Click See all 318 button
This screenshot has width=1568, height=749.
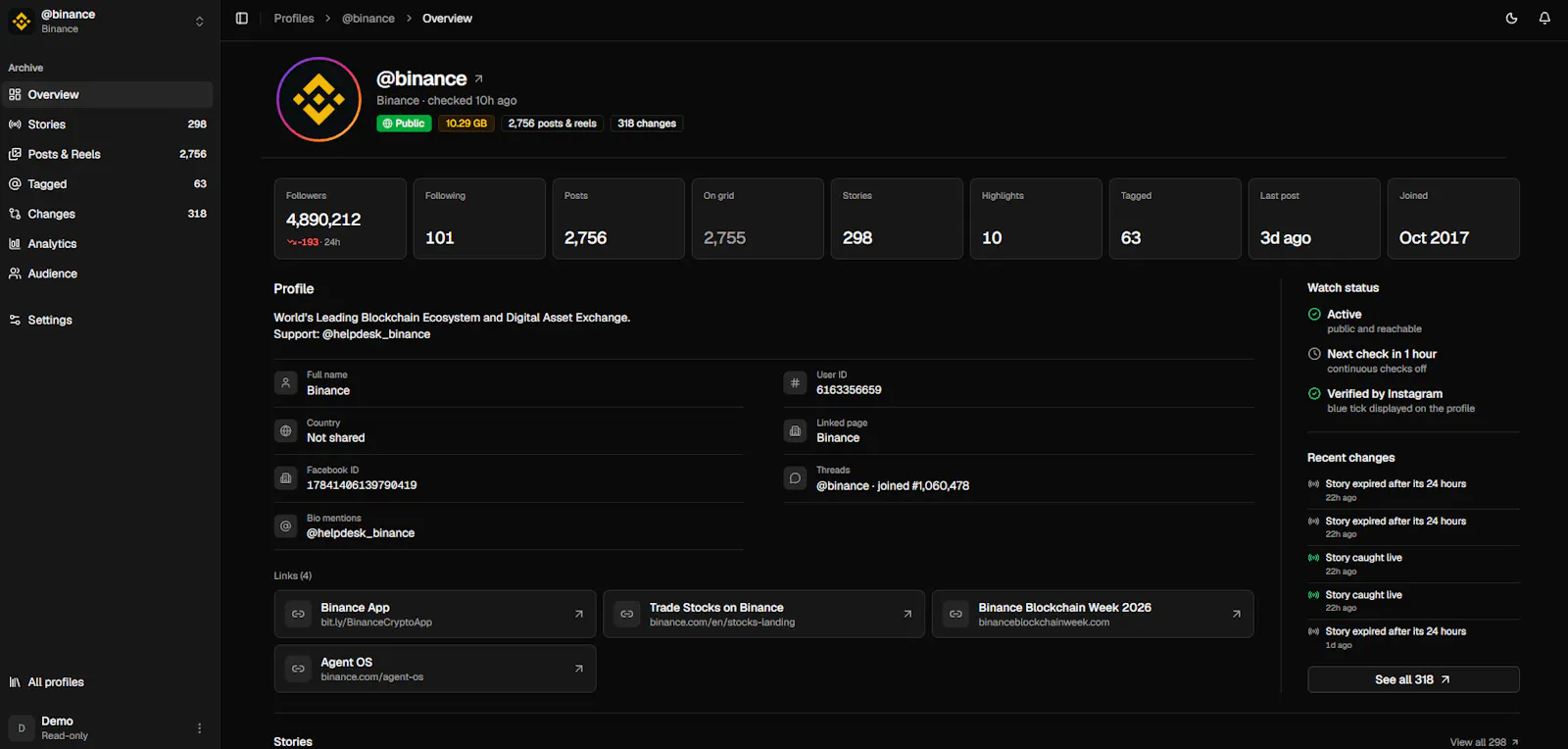point(1413,679)
